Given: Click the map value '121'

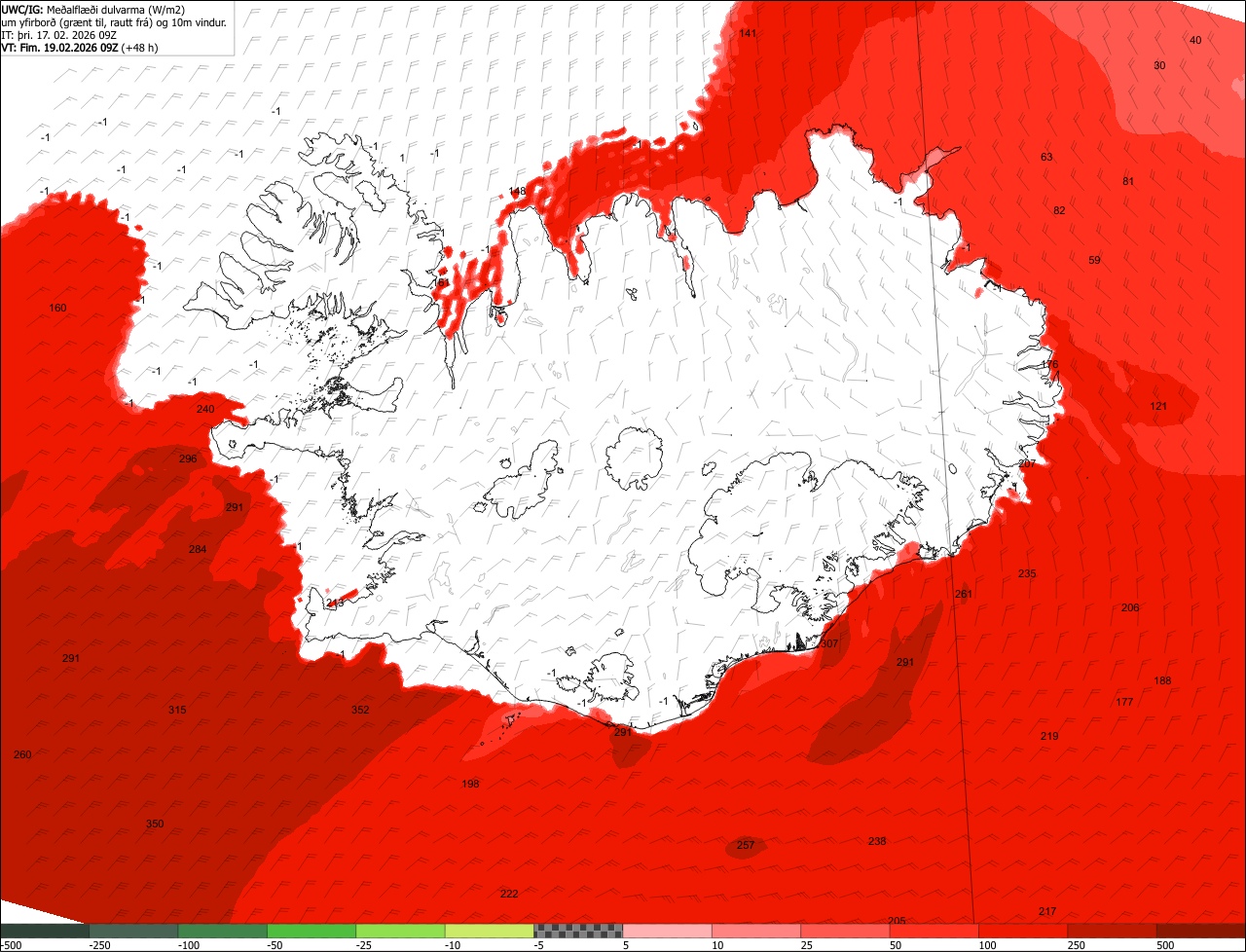Looking at the screenshot, I should [x=1158, y=406].
